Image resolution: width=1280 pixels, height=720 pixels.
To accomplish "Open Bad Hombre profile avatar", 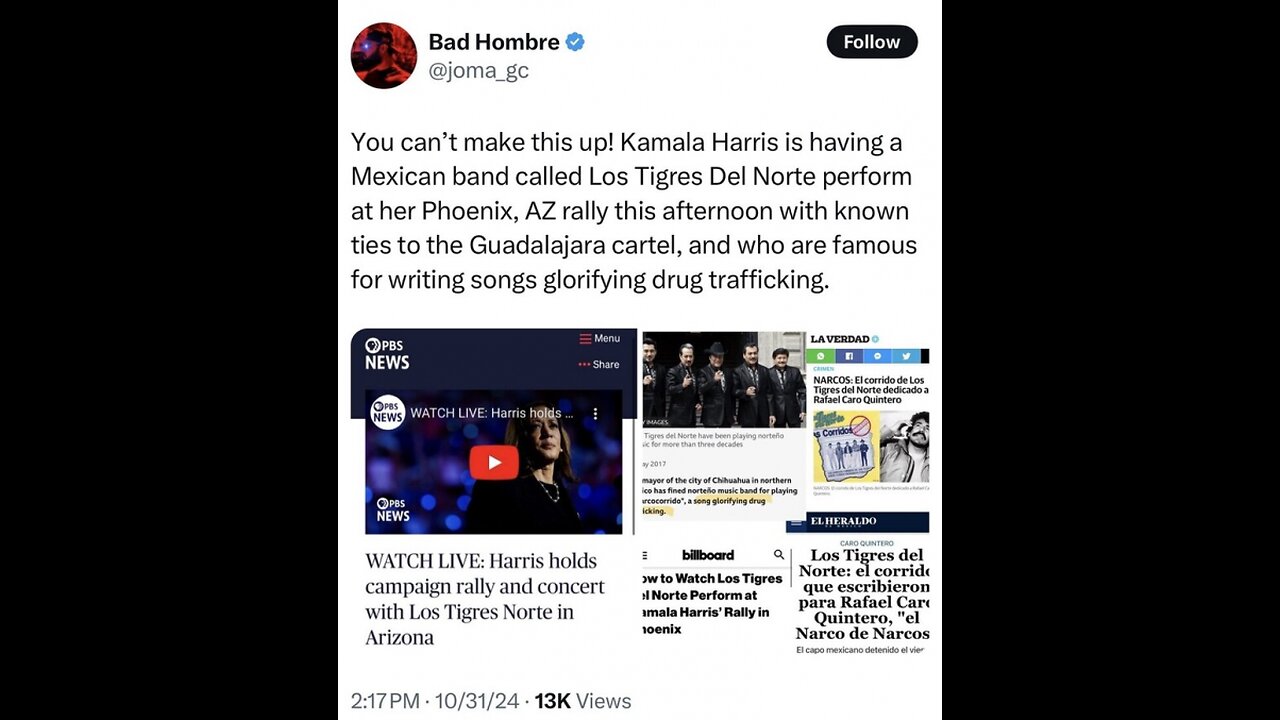I will coord(384,55).
